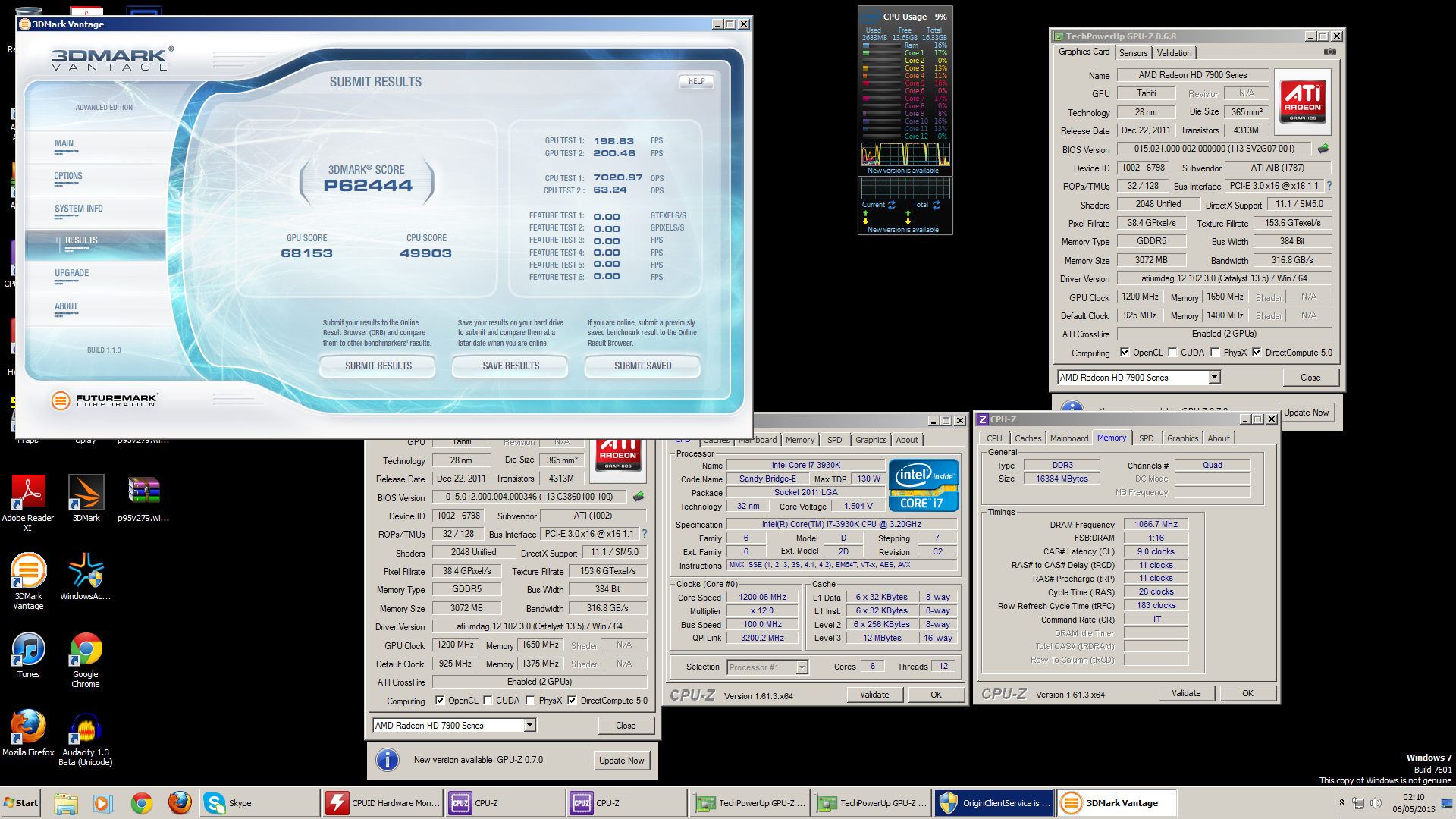Image resolution: width=1456 pixels, height=819 pixels.
Task: Open Windows Explorer from taskbar
Action: pyautogui.click(x=66, y=803)
